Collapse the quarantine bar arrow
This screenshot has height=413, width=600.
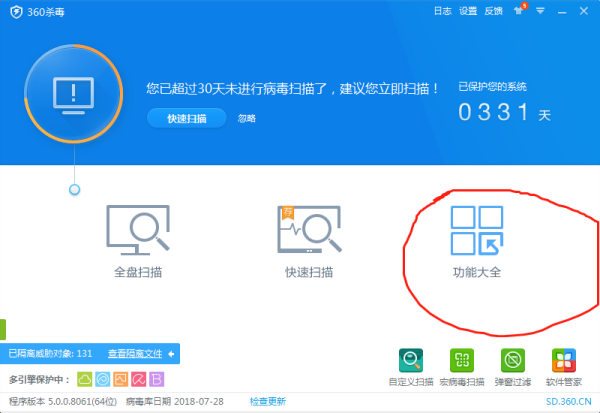coord(171,354)
